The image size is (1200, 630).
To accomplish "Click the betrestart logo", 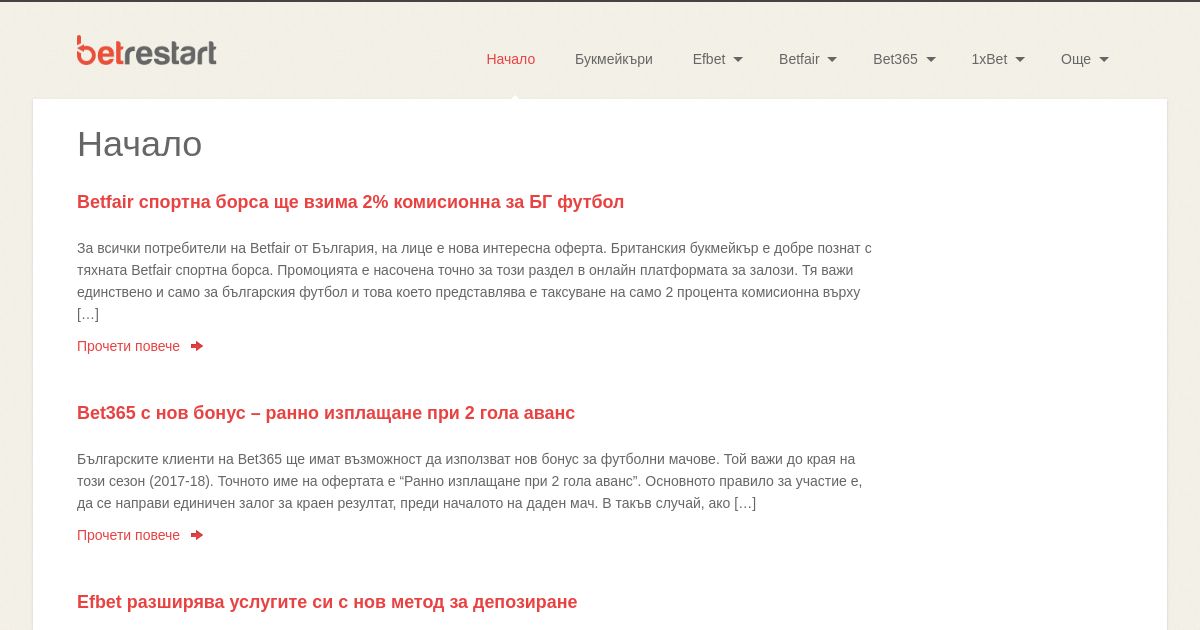I will pyautogui.click(x=147, y=50).
